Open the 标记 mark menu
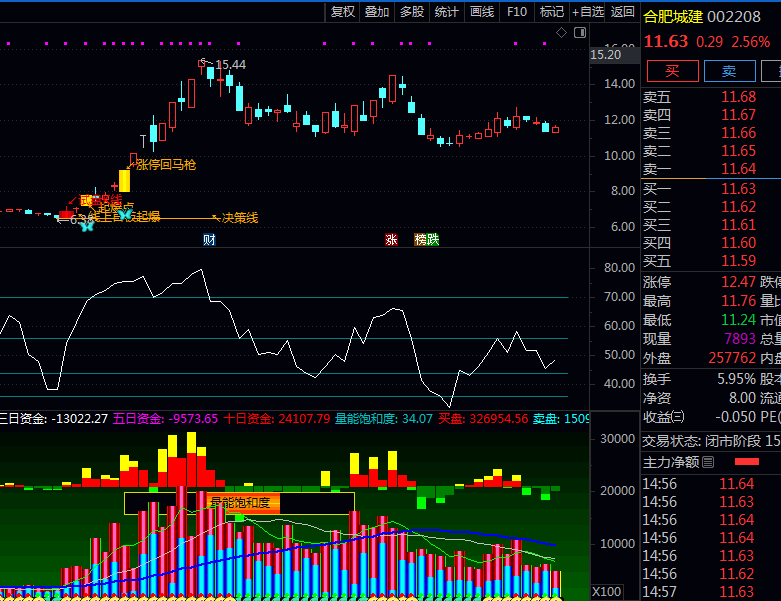This screenshot has width=781, height=601. pos(552,12)
